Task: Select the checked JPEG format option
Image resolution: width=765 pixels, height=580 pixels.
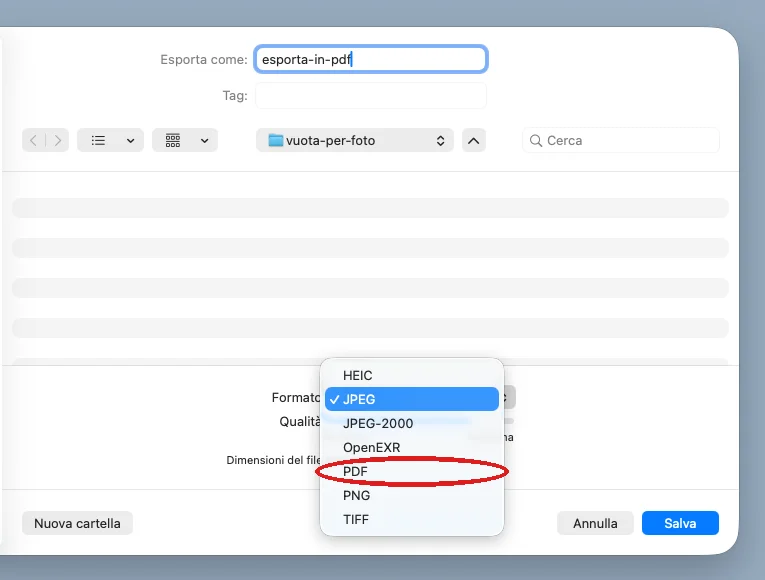Action: (x=412, y=399)
